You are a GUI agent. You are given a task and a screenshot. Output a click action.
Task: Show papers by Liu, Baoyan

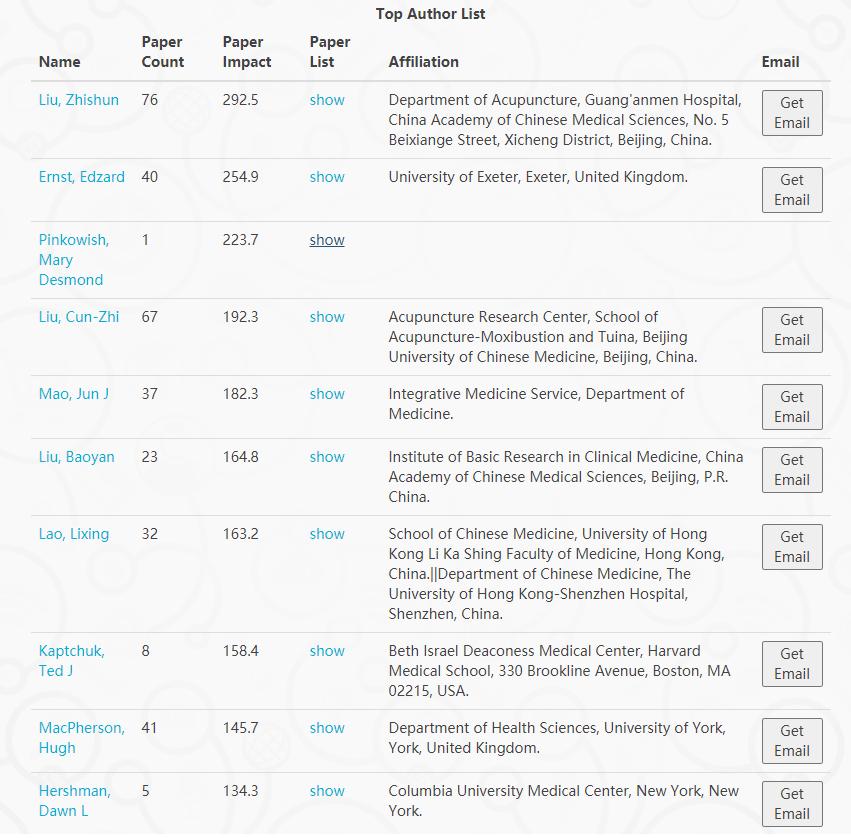pos(327,457)
